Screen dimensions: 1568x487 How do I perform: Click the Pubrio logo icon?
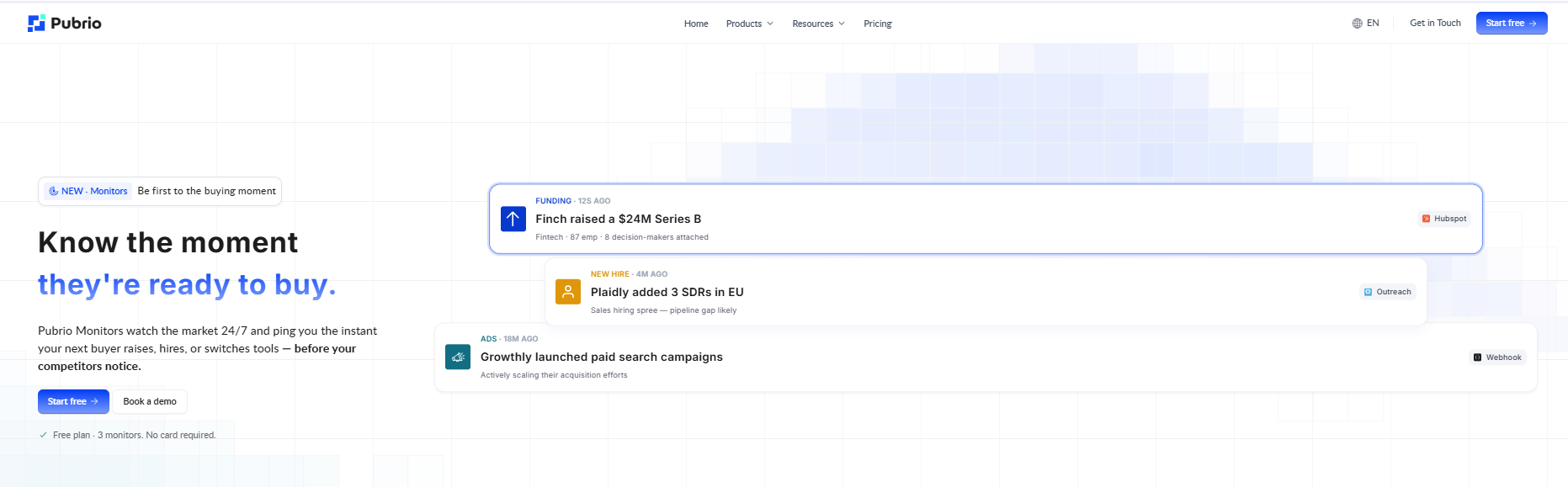[36, 24]
